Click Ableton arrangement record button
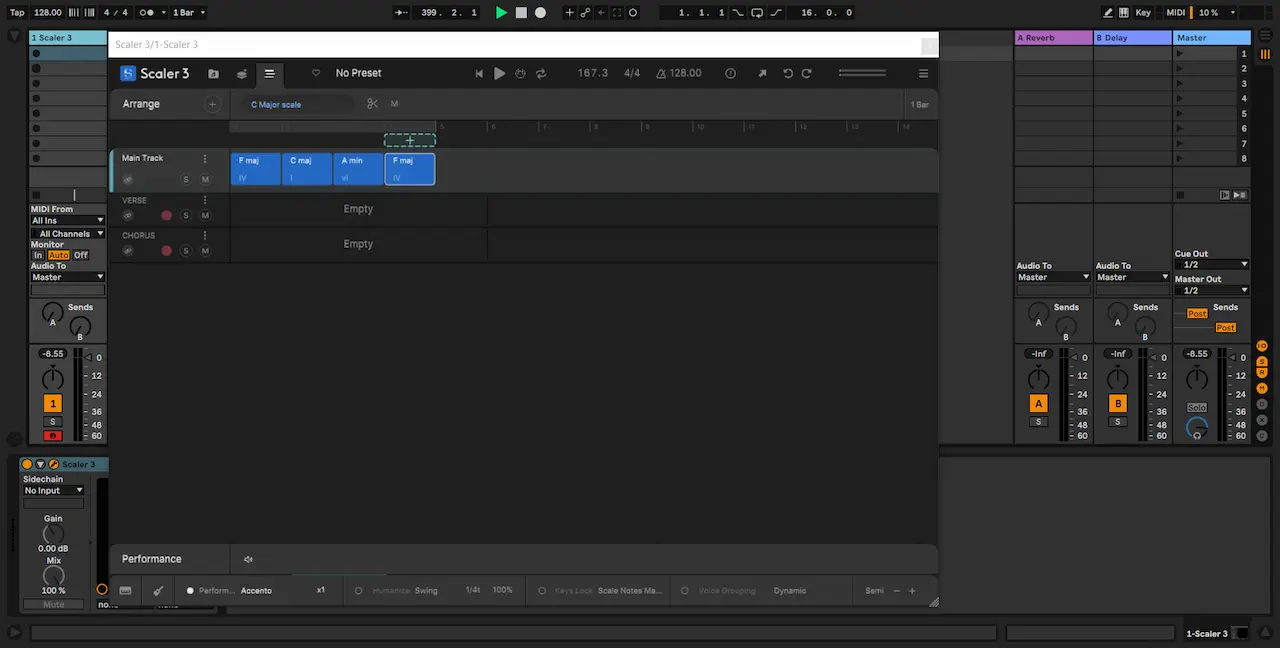This screenshot has width=1280, height=648. pos(540,13)
